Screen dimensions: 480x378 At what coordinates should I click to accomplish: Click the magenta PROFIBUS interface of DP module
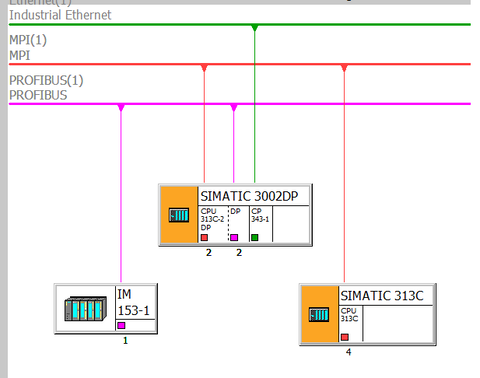click(234, 237)
